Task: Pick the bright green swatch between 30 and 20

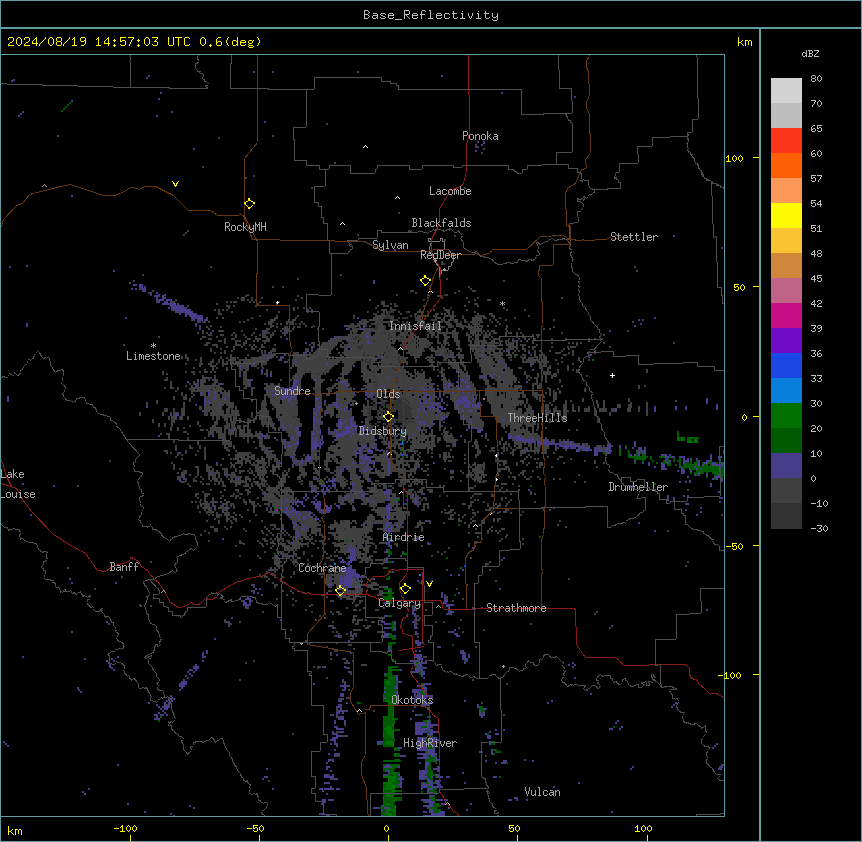Action: [x=786, y=416]
